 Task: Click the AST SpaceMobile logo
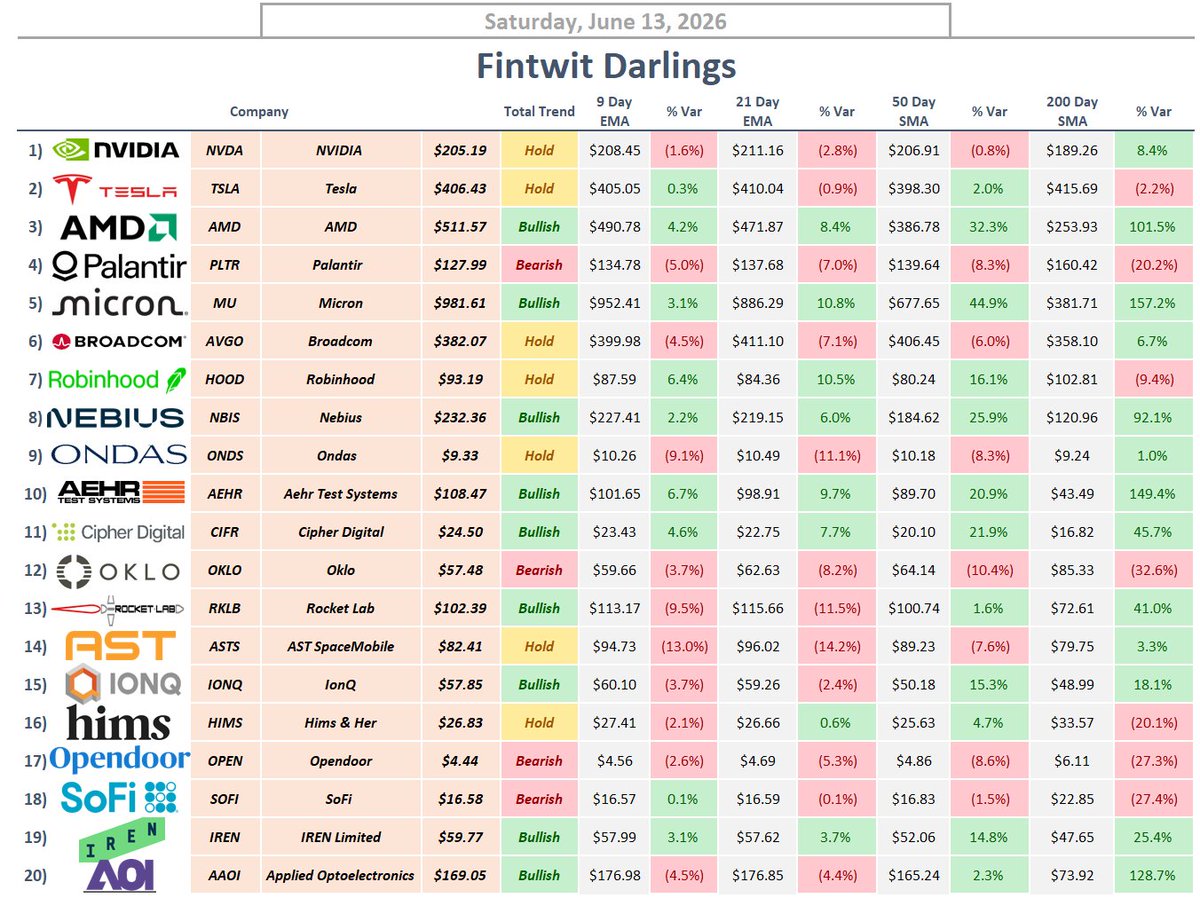tap(119, 646)
